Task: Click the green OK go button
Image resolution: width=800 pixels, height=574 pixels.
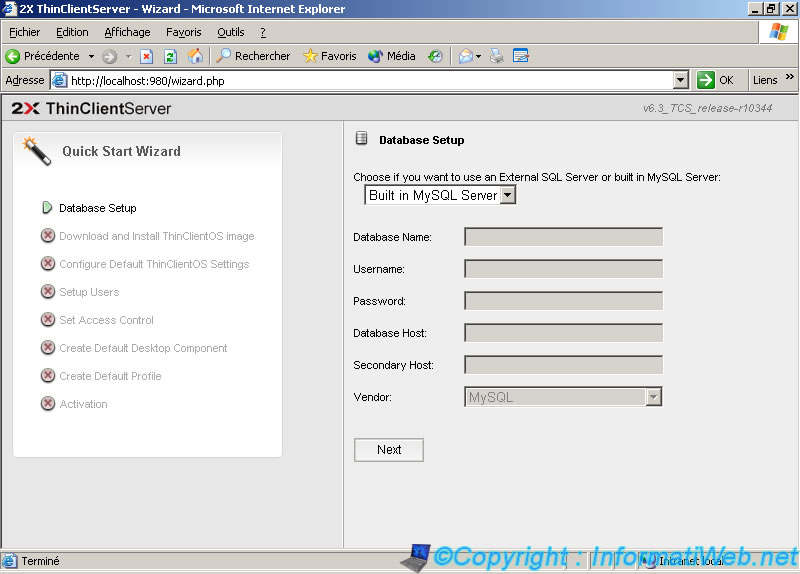Action: (x=715, y=80)
